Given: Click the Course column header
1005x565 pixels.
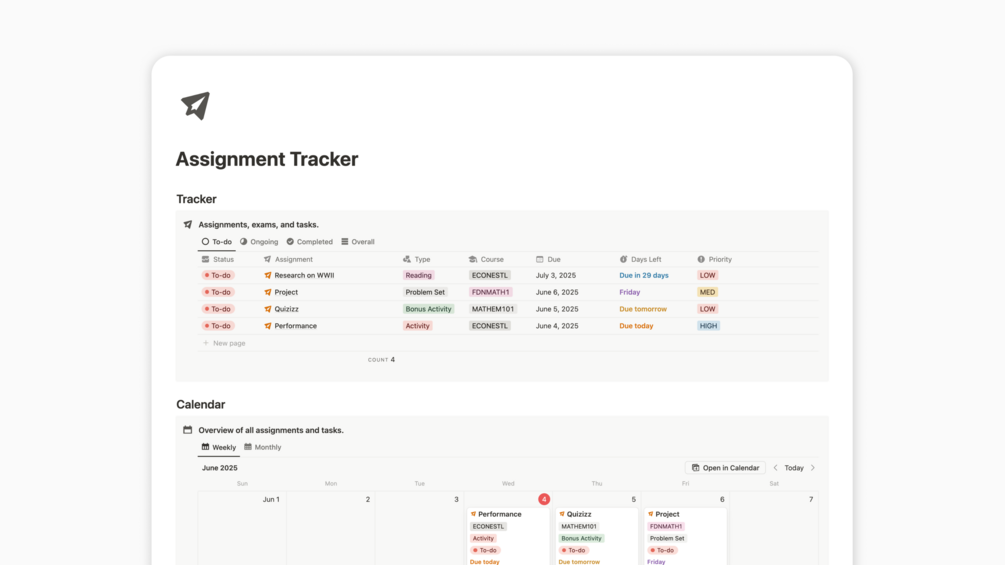Looking at the screenshot, I should pyautogui.click(x=486, y=259).
